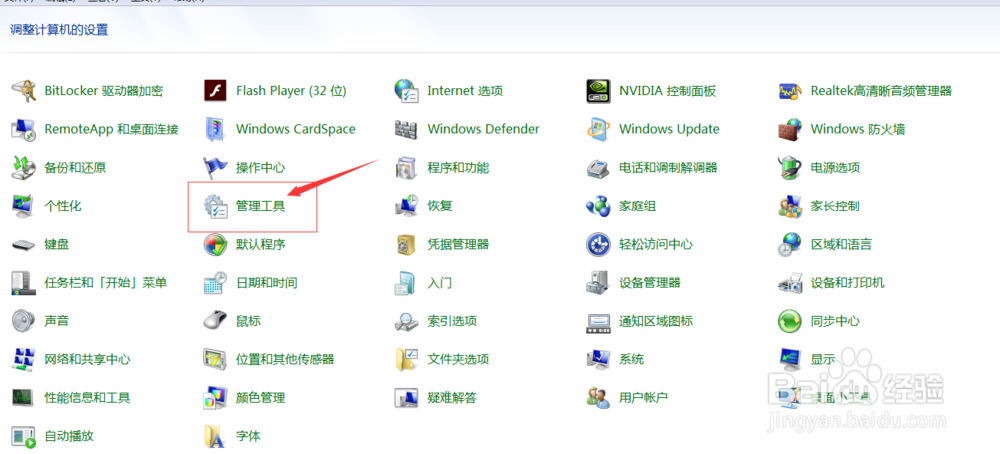Open the 通知区域图标 link
The width and height of the screenshot is (1000, 454).
pos(656,321)
